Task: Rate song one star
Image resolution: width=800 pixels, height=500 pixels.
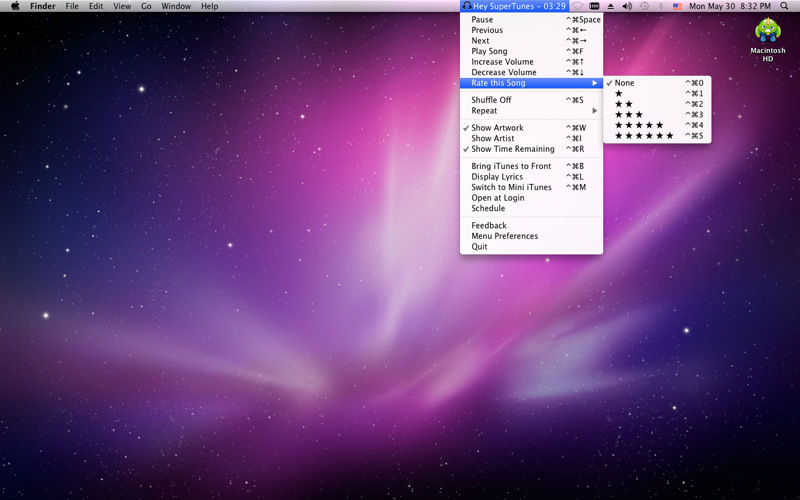Action: pyautogui.click(x=657, y=93)
